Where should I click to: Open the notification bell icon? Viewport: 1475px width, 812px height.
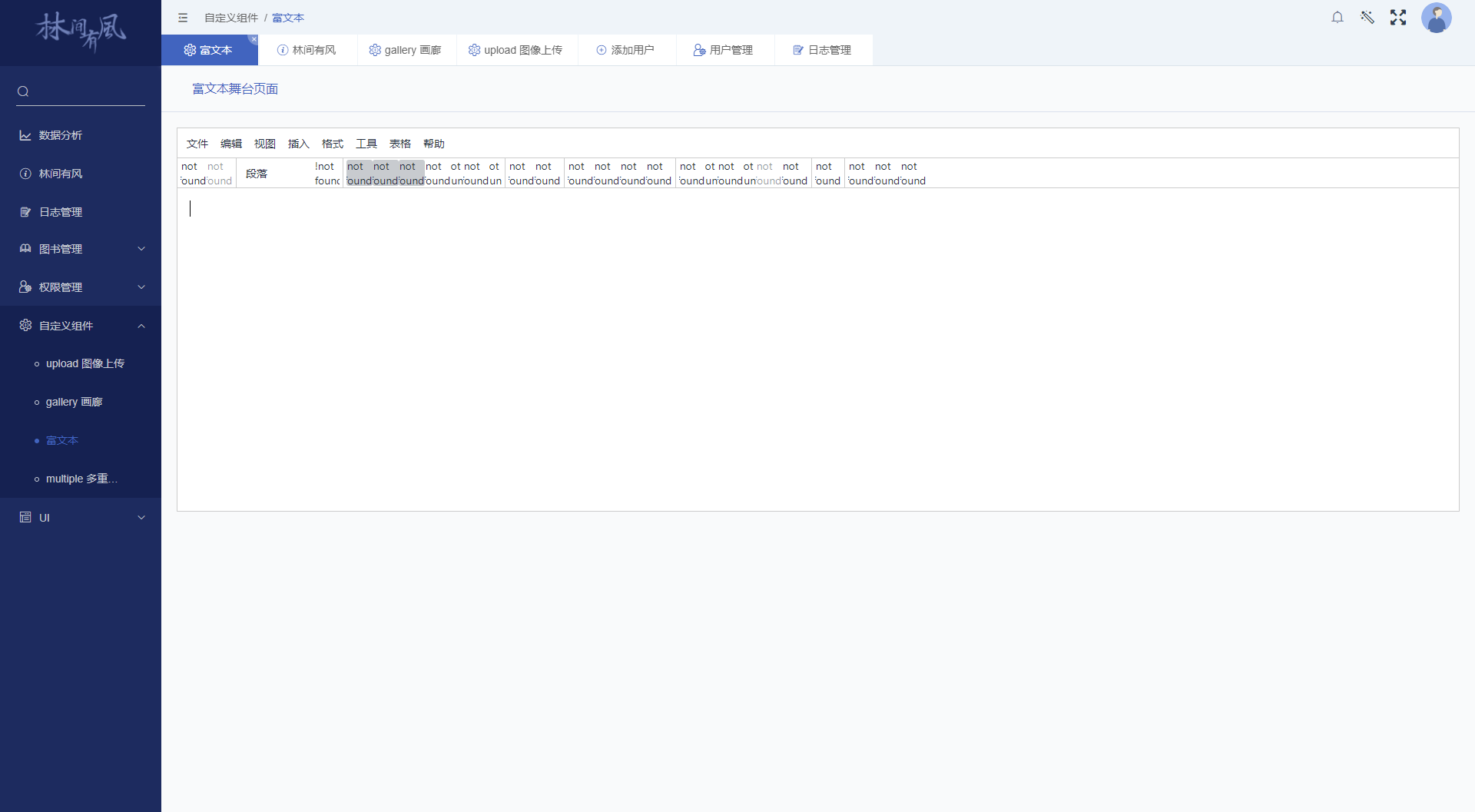[x=1337, y=17]
